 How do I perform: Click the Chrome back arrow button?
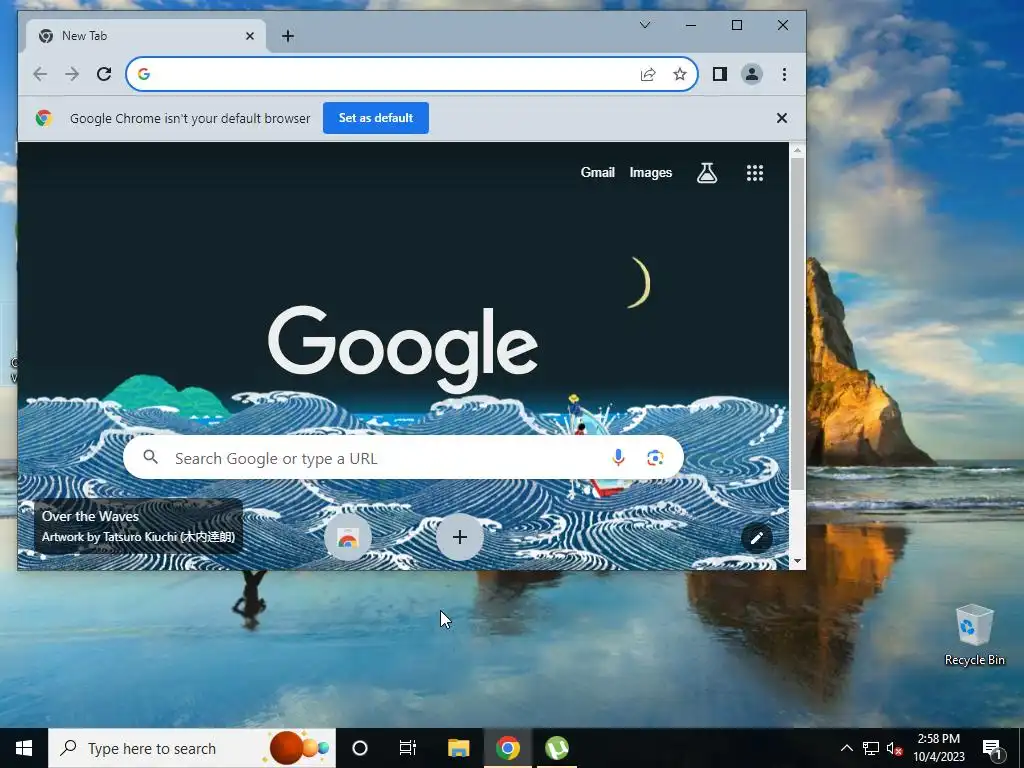click(40, 74)
